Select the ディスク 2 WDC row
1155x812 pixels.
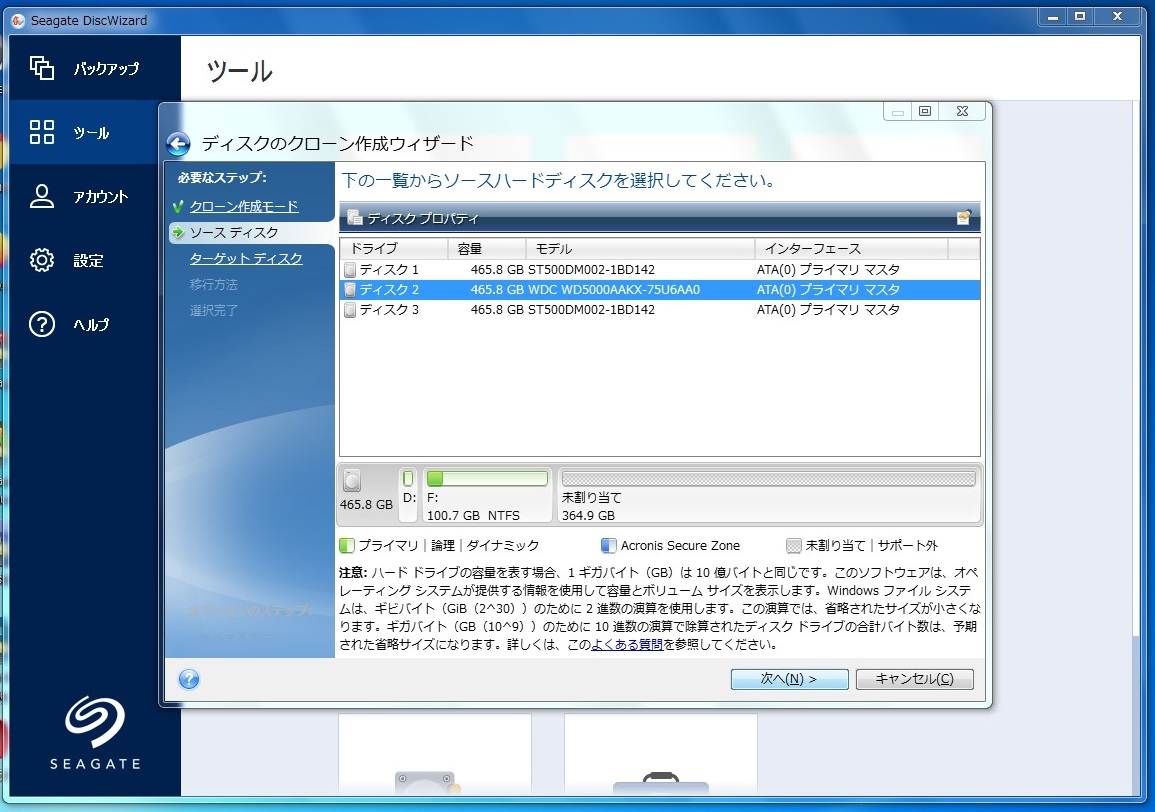pyautogui.click(x=659, y=290)
